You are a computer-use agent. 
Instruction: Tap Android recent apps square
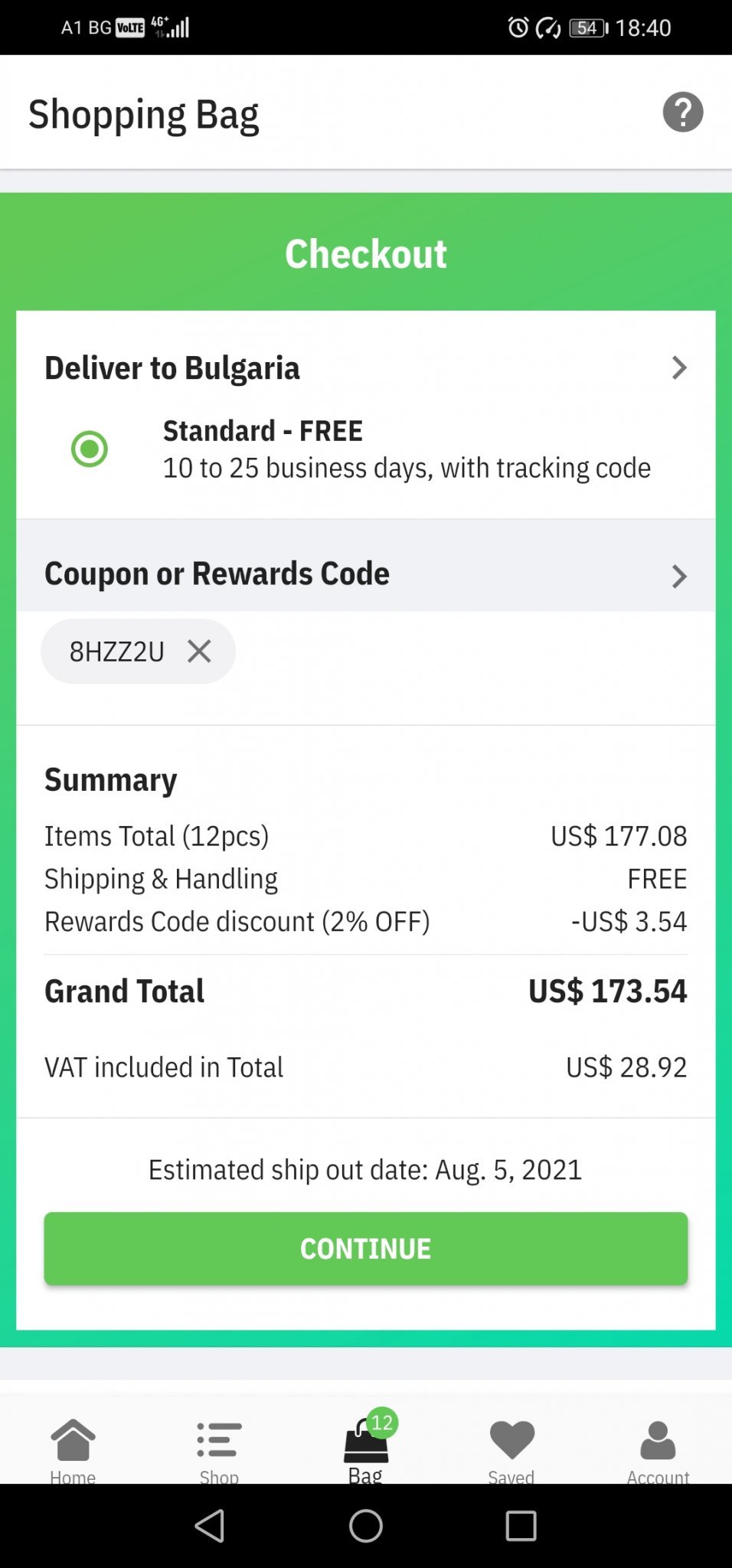click(521, 1526)
